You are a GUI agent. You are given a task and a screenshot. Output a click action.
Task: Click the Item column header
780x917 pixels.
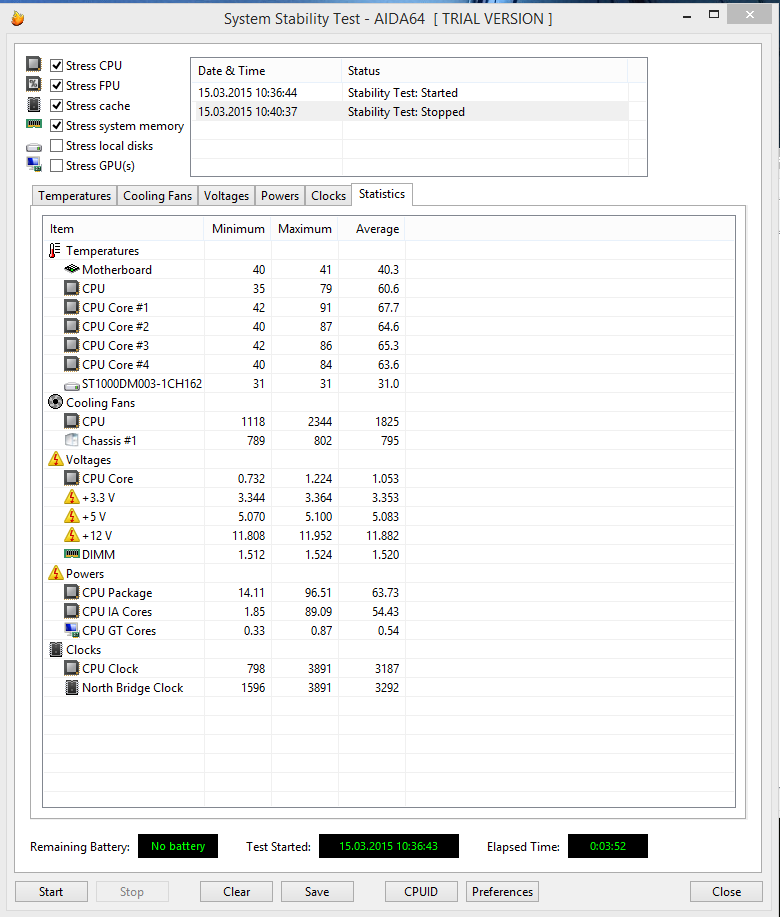pos(124,229)
